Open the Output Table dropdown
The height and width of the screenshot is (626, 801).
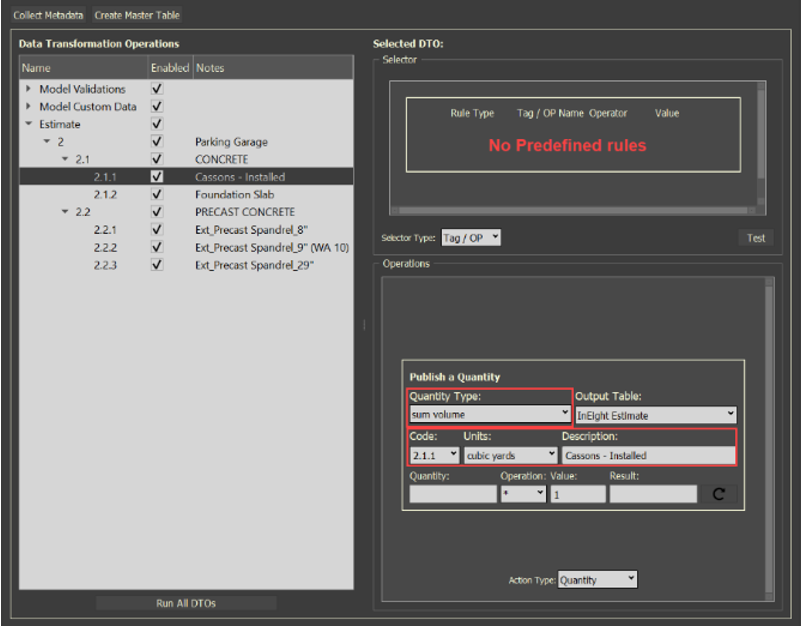[655, 414]
